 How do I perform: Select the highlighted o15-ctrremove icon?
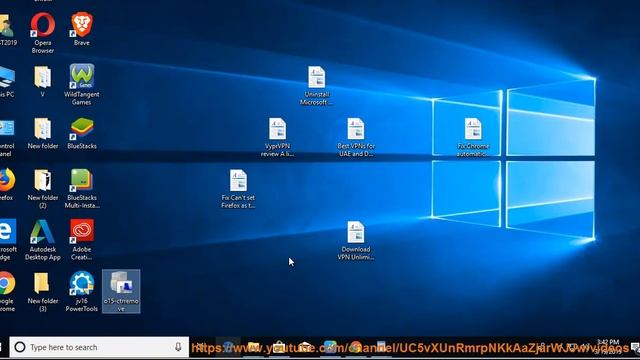point(121,291)
